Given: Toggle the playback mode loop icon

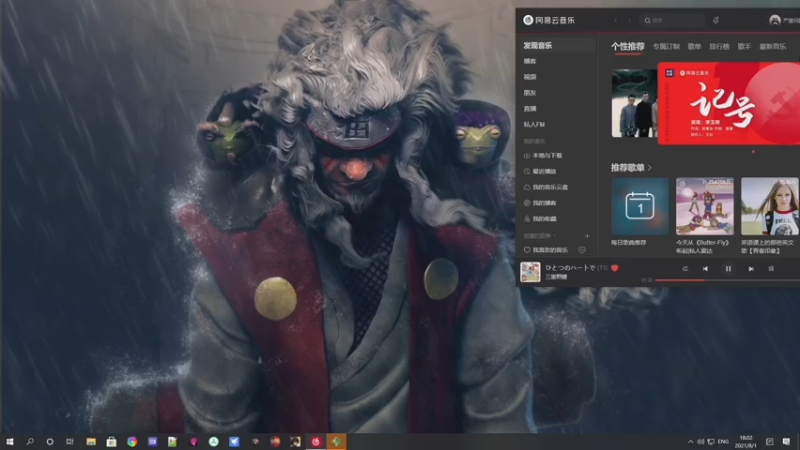Looking at the screenshot, I should pos(685,268).
